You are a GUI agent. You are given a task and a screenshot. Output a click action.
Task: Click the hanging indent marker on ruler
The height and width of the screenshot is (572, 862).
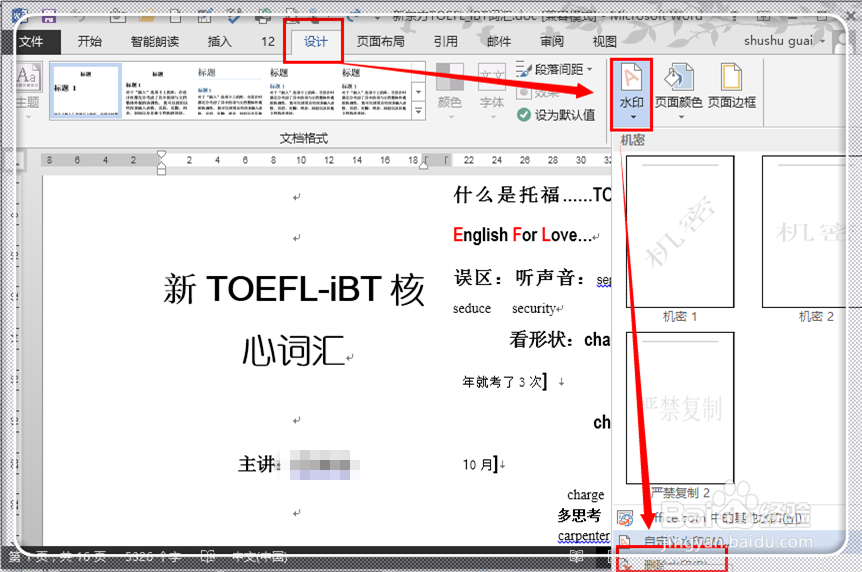tap(161, 165)
